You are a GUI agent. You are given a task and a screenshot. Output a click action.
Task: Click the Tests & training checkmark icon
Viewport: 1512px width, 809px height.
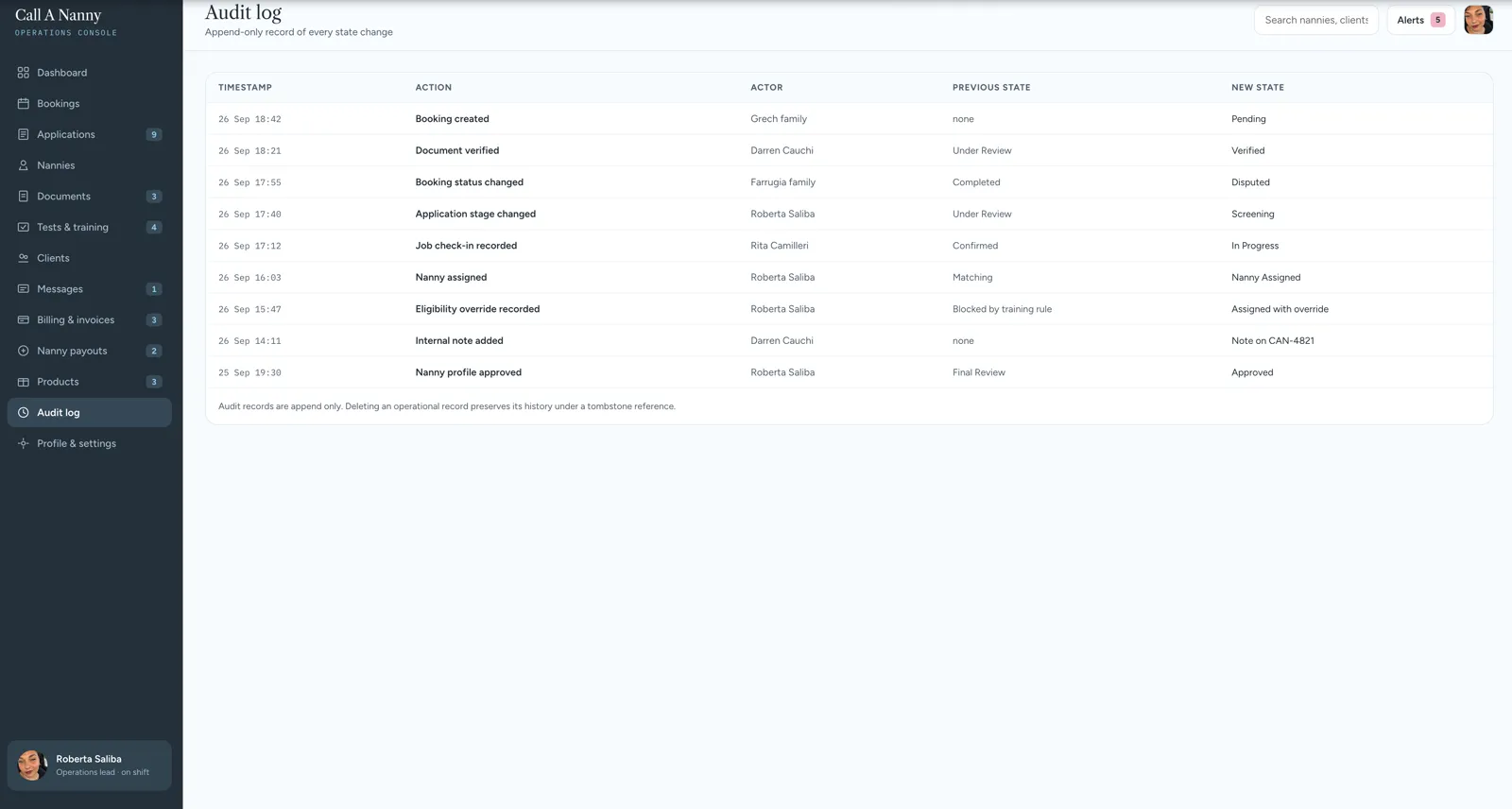tap(24, 227)
